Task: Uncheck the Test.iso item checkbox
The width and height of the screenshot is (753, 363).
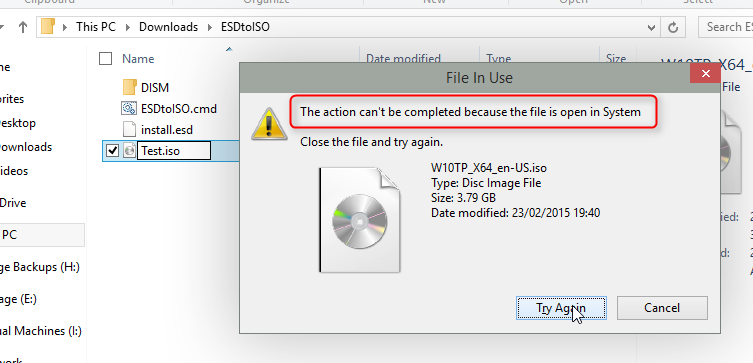Action: pyautogui.click(x=112, y=151)
